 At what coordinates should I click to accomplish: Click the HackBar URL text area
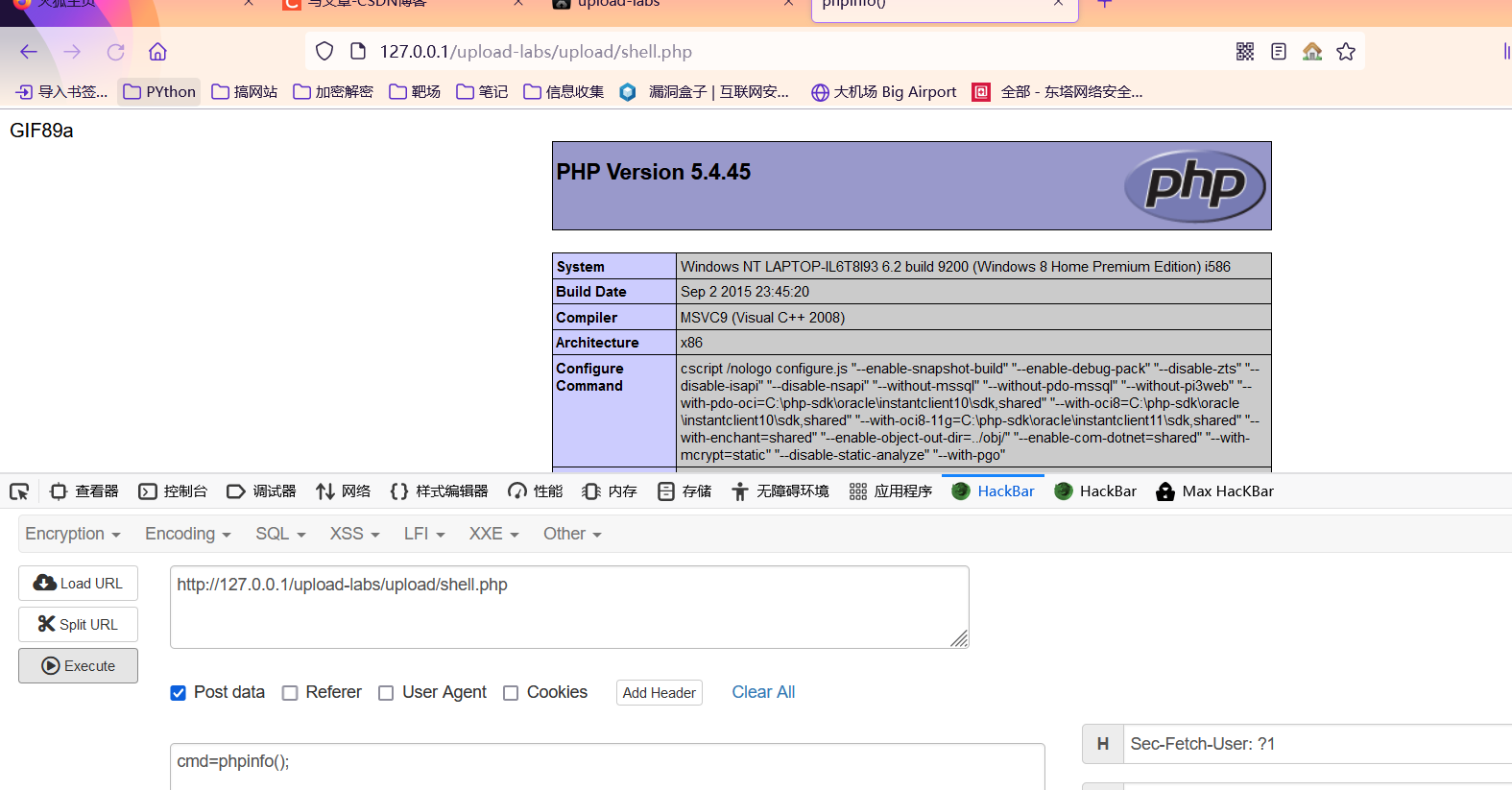(x=569, y=608)
